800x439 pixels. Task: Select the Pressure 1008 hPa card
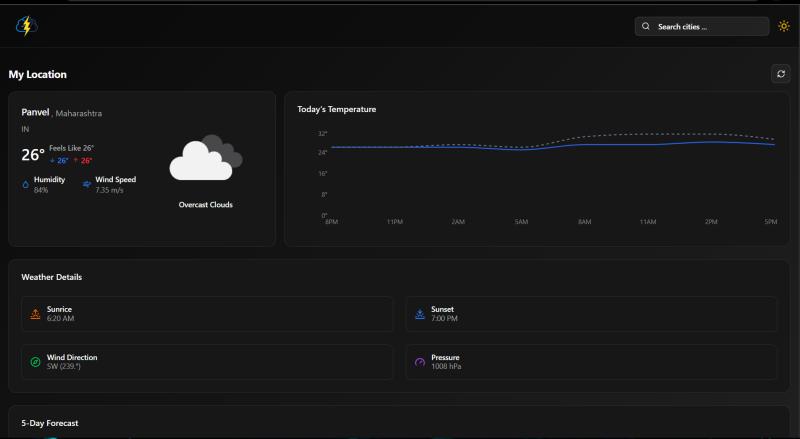pyautogui.click(x=591, y=362)
